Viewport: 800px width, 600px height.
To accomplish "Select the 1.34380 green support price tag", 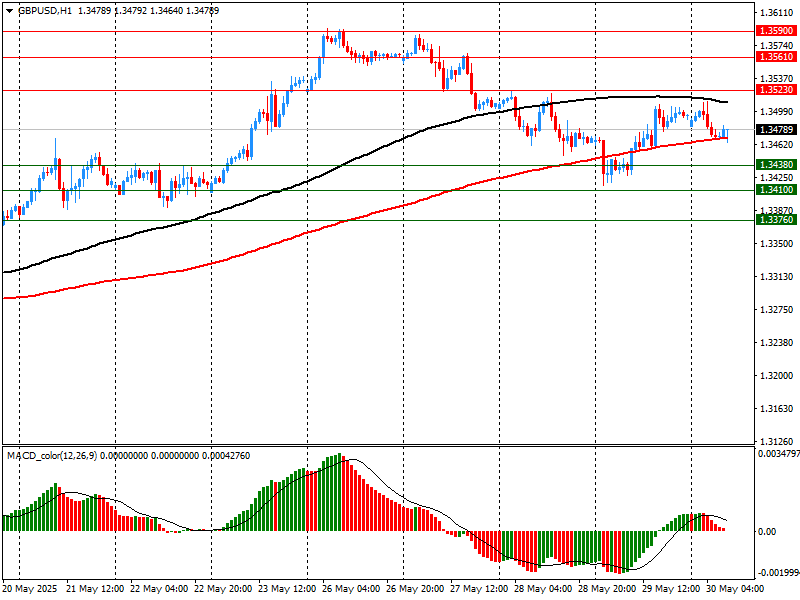I will (776, 165).
